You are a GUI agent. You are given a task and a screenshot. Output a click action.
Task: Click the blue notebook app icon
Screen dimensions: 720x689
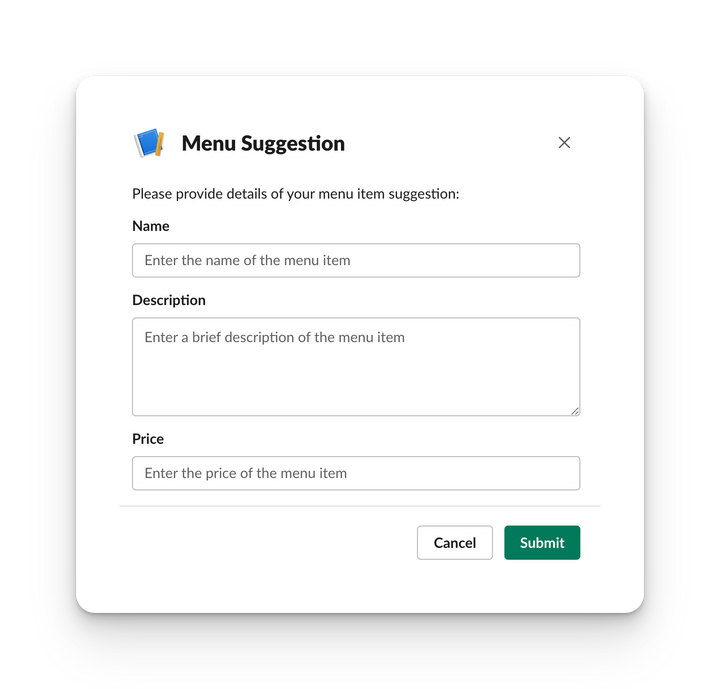(x=148, y=143)
